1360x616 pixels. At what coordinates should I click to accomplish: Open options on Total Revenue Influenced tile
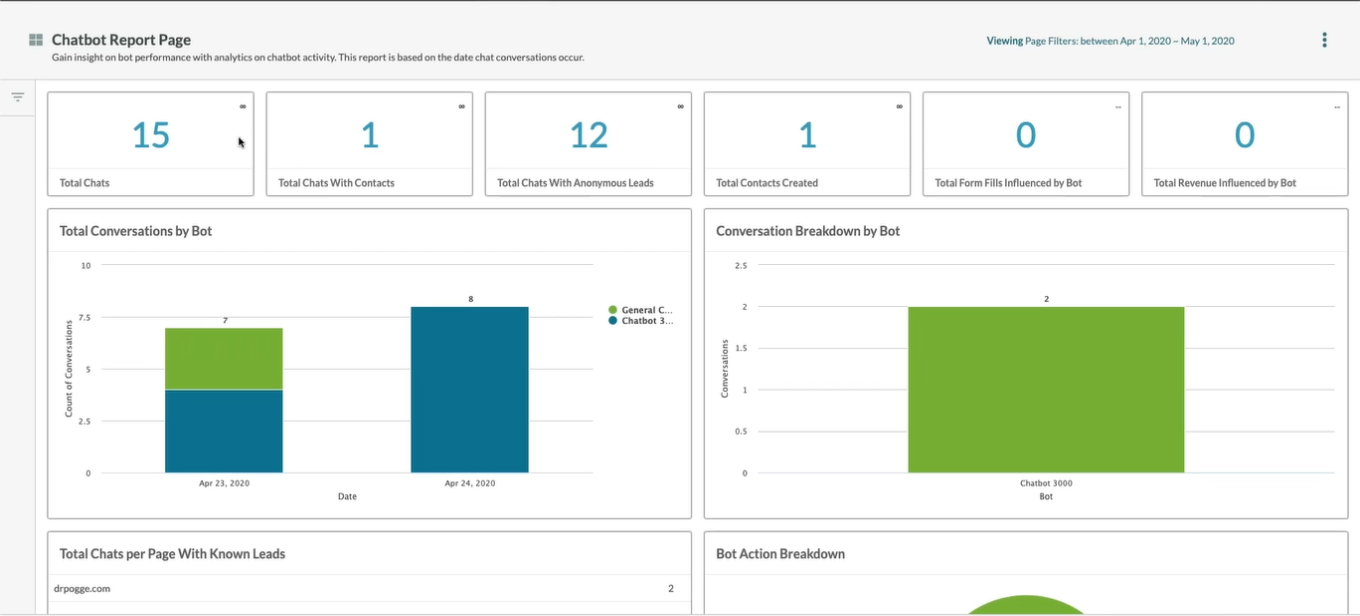tap(1337, 107)
